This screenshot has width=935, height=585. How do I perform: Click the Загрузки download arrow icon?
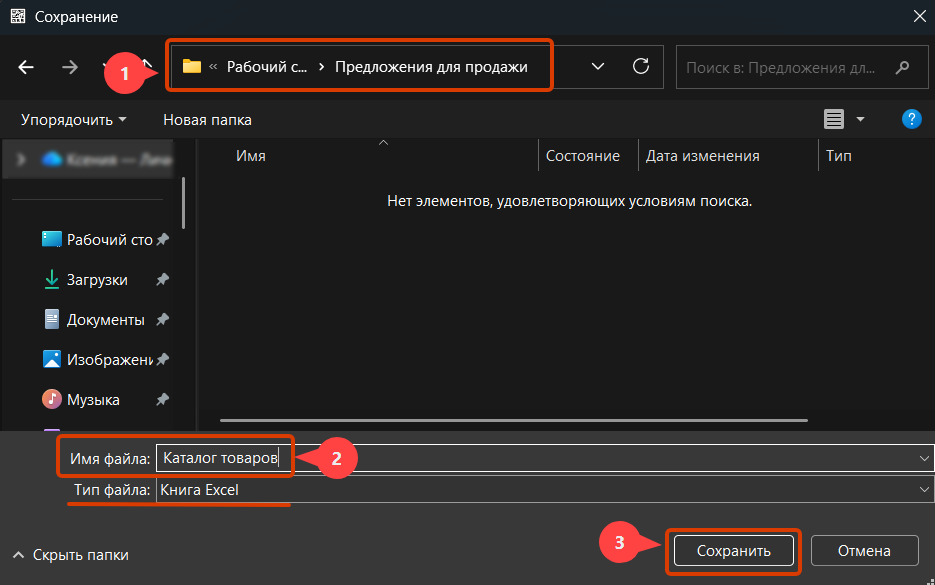click(52, 279)
